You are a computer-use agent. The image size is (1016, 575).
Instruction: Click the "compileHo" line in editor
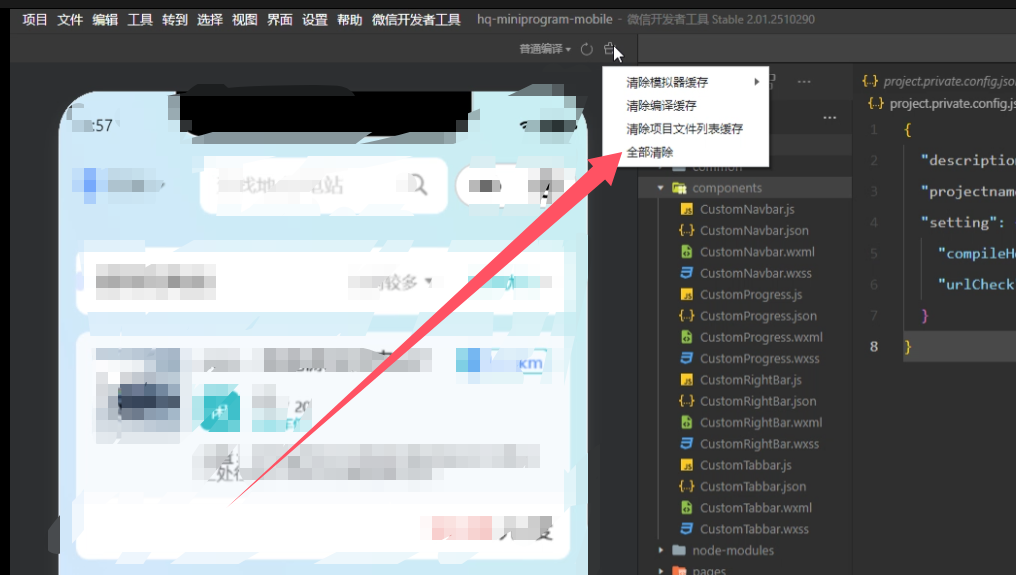(x=976, y=253)
